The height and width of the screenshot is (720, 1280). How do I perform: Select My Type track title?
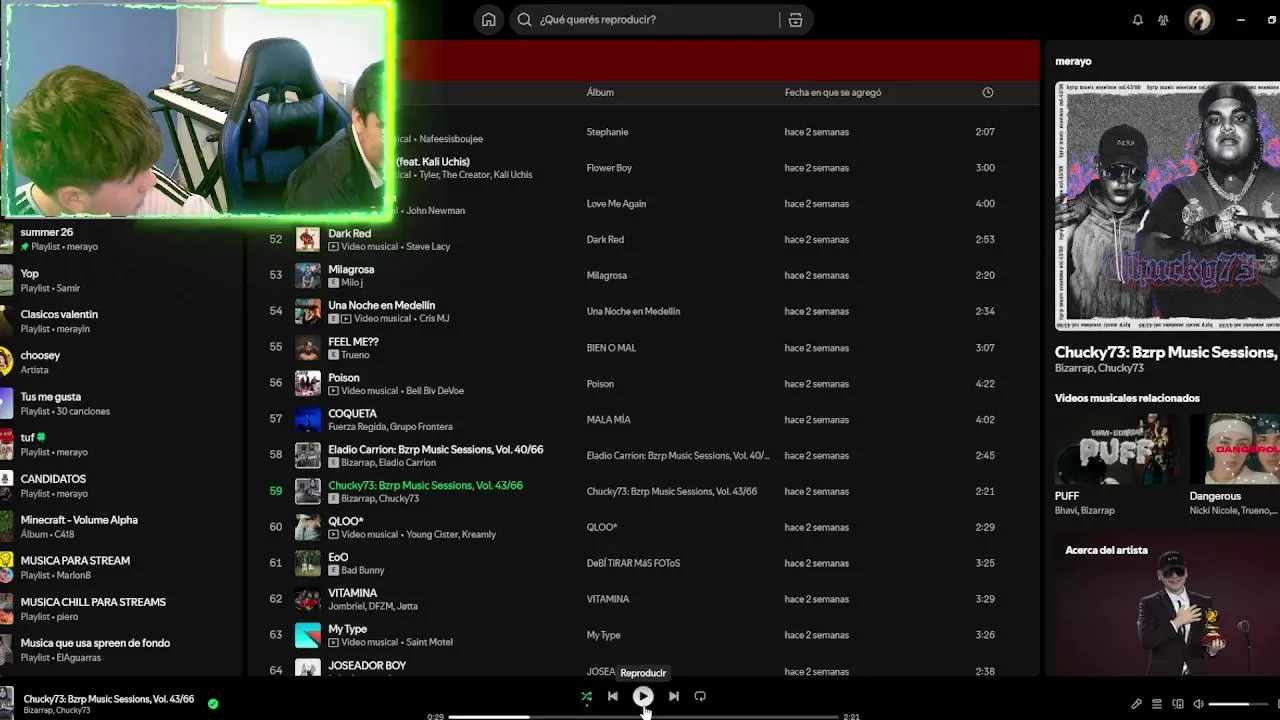point(347,629)
